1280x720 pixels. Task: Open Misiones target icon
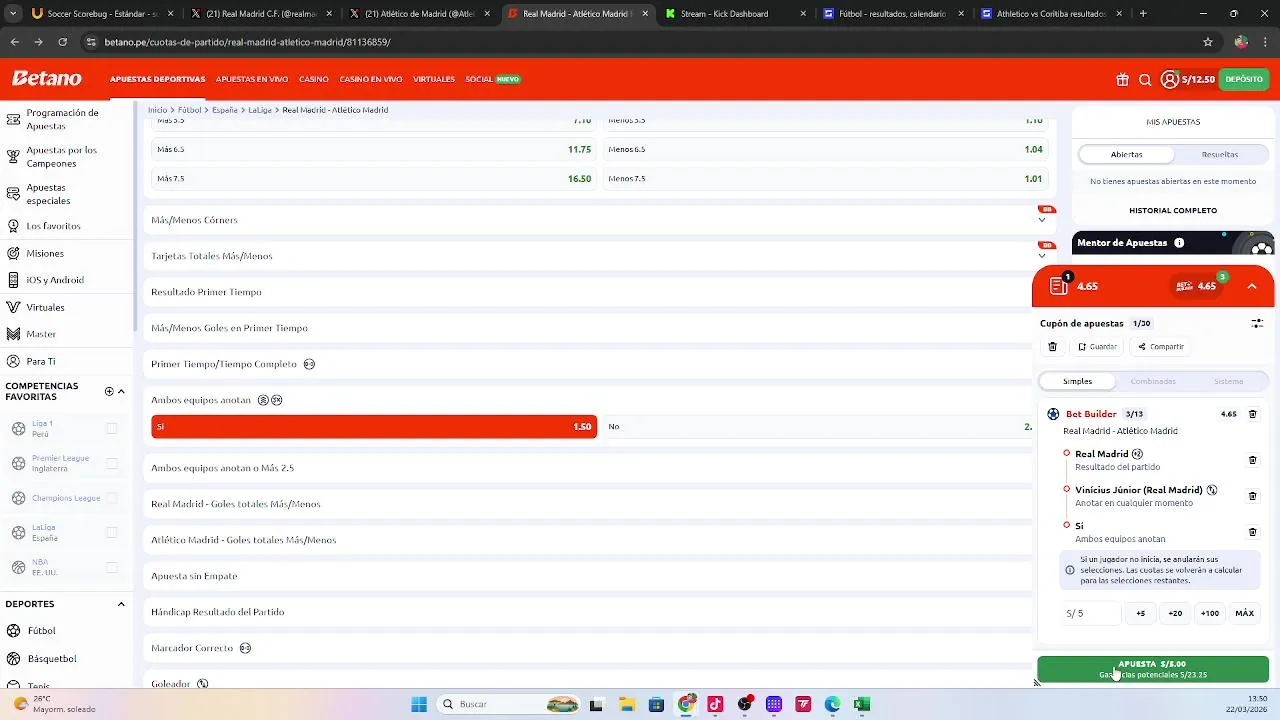coord(13,253)
